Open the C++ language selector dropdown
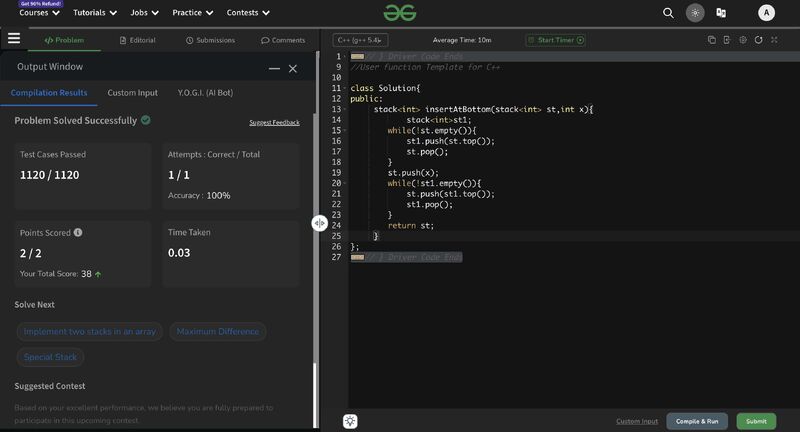This screenshot has height=432, width=800. 360,40
